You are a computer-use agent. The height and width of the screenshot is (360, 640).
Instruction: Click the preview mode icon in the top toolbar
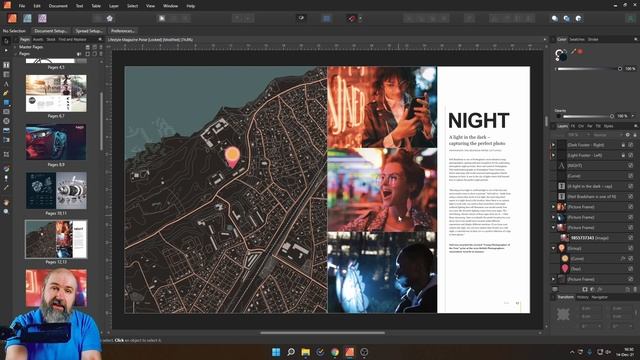tap(301, 18)
